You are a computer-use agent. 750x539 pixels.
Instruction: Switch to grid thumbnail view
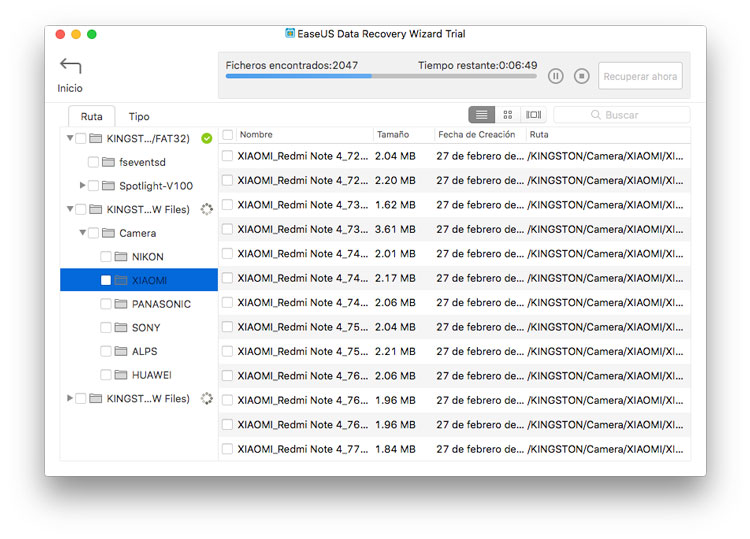[507, 115]
